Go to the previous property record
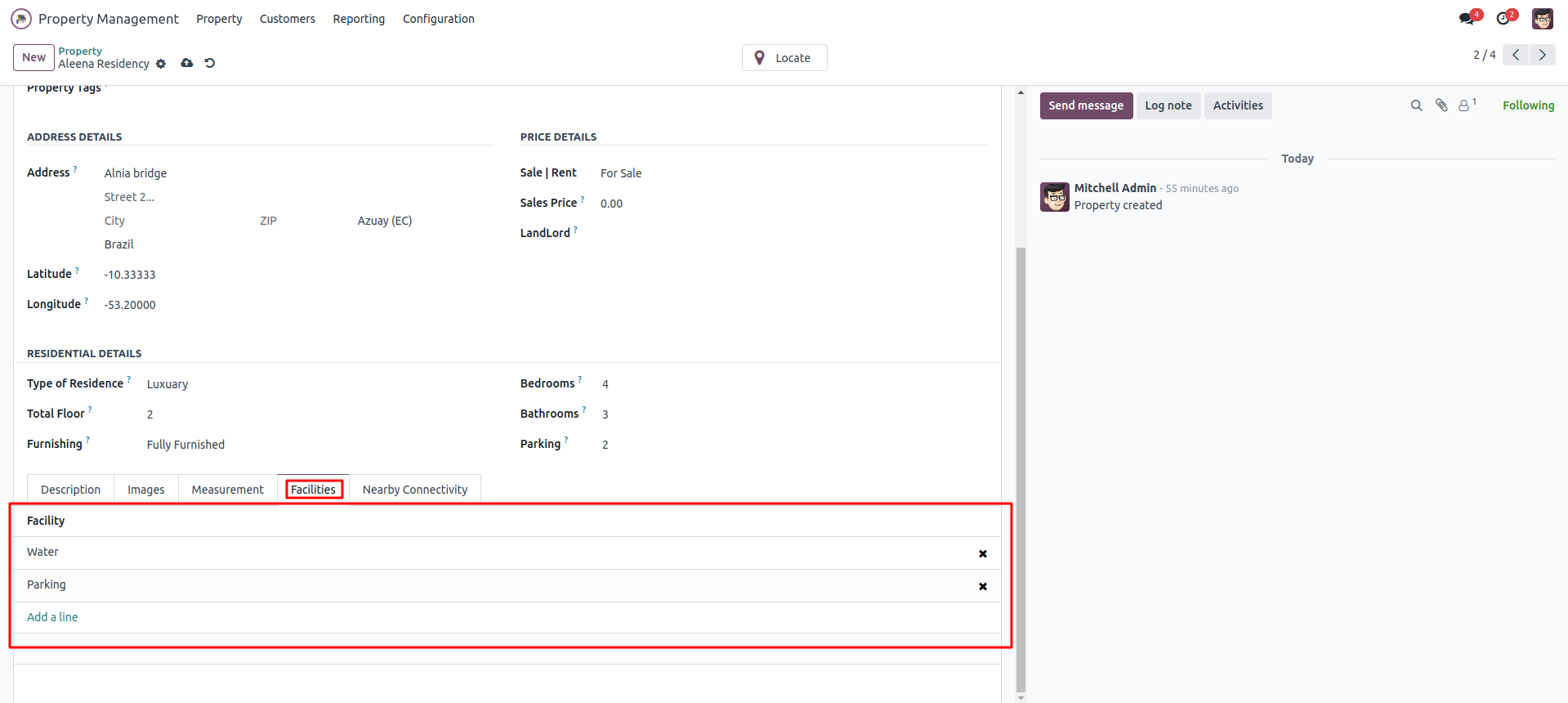The image size is (1568, 703). click(x=1516, y=55)
